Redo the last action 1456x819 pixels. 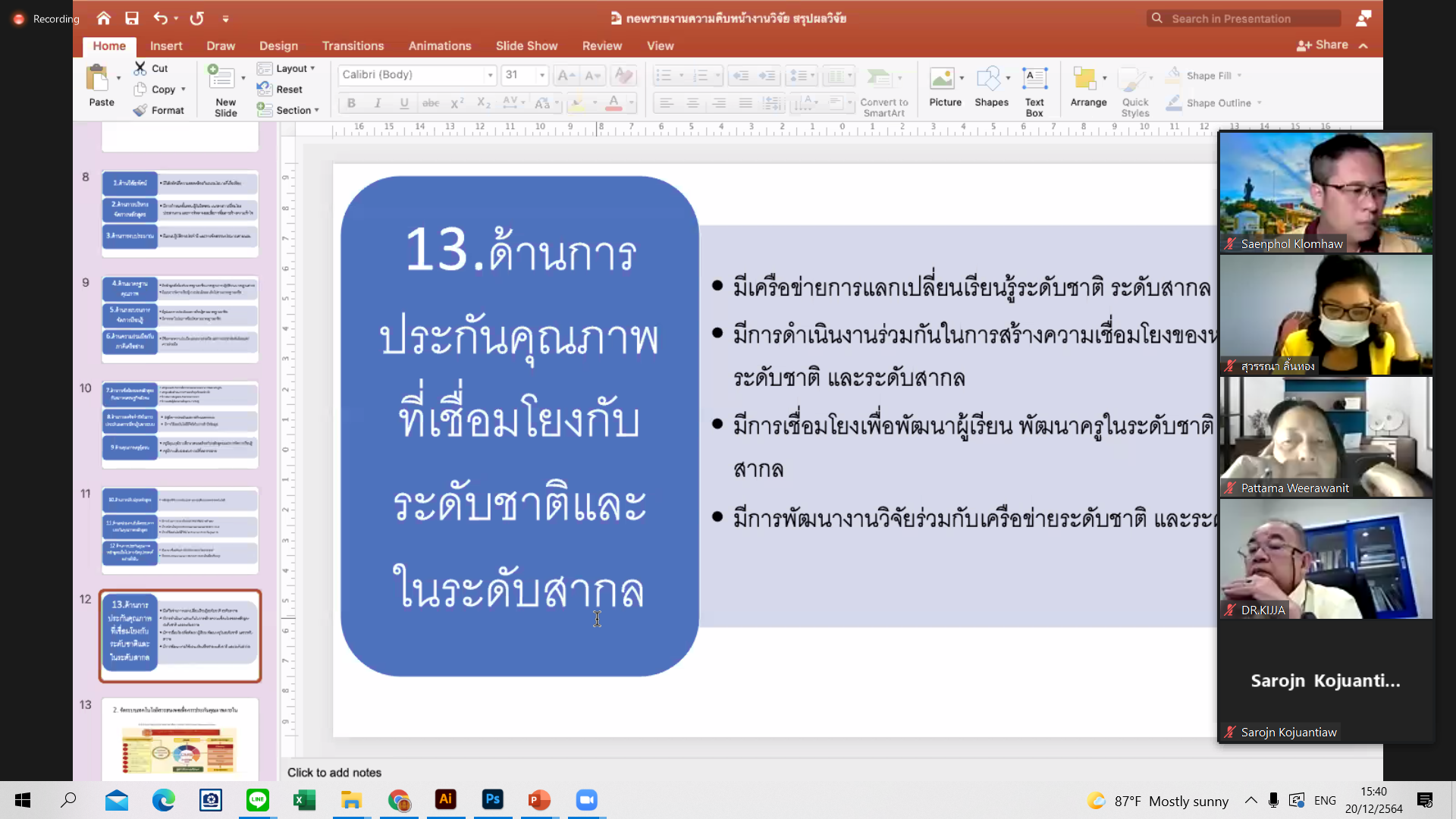pyautogui.click(x=197, y=18)
